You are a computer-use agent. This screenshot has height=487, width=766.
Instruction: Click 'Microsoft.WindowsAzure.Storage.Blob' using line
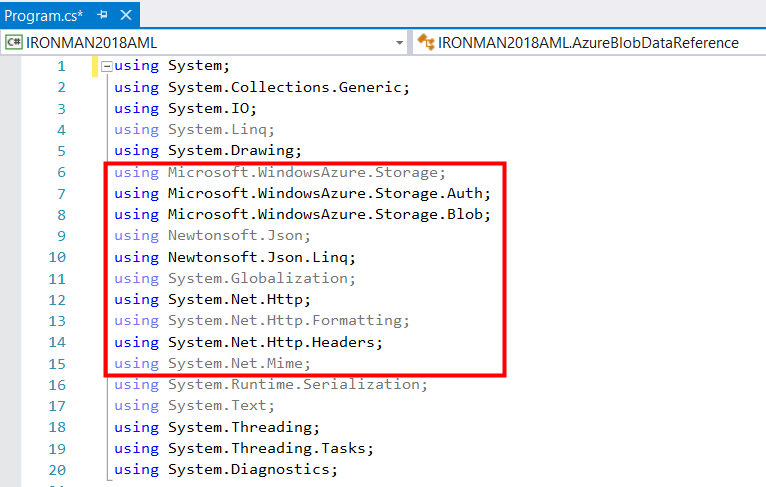click(302, 214)
